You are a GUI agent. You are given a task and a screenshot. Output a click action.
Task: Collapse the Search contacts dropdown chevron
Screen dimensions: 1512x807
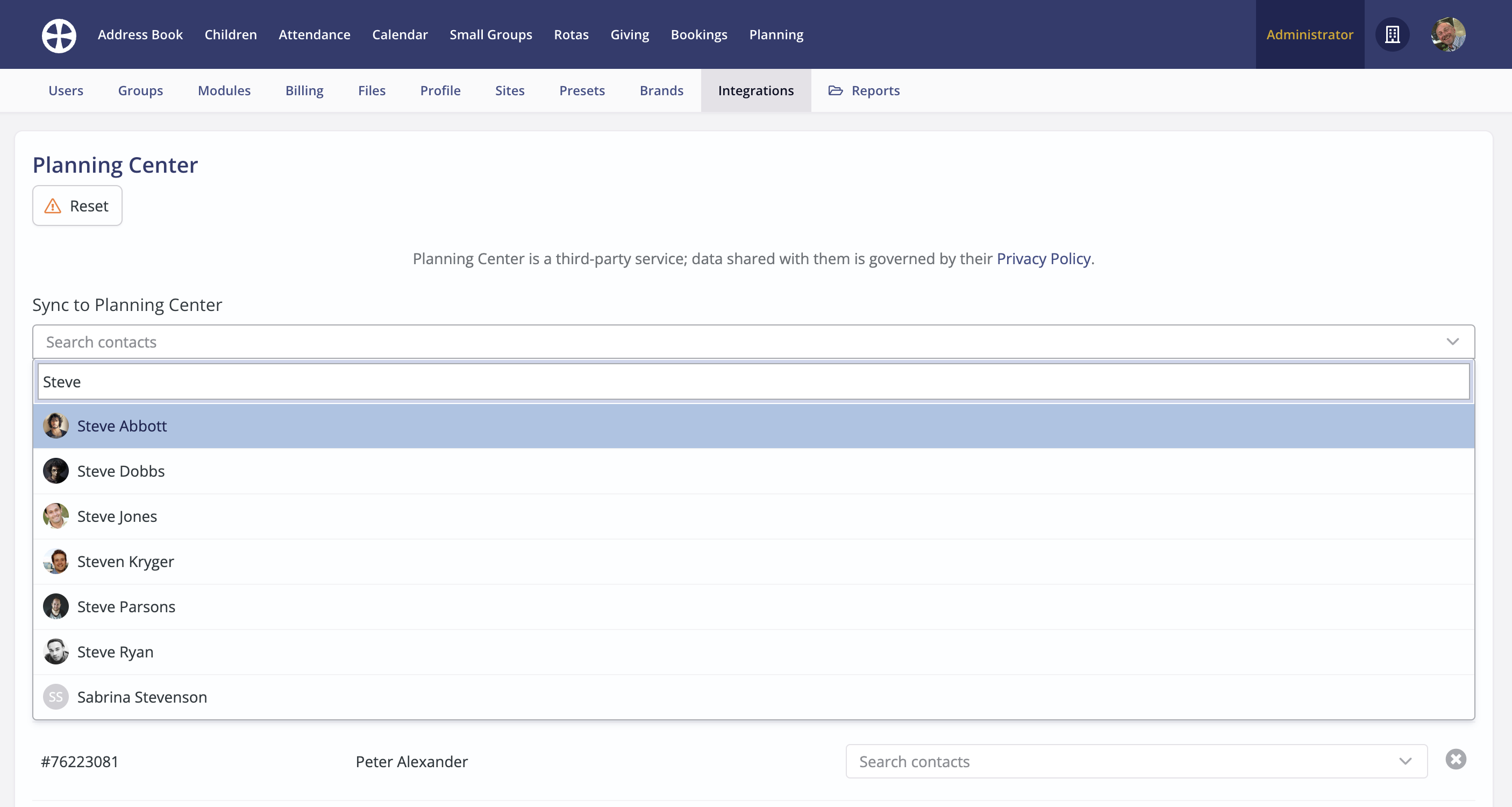(1453, 342)
